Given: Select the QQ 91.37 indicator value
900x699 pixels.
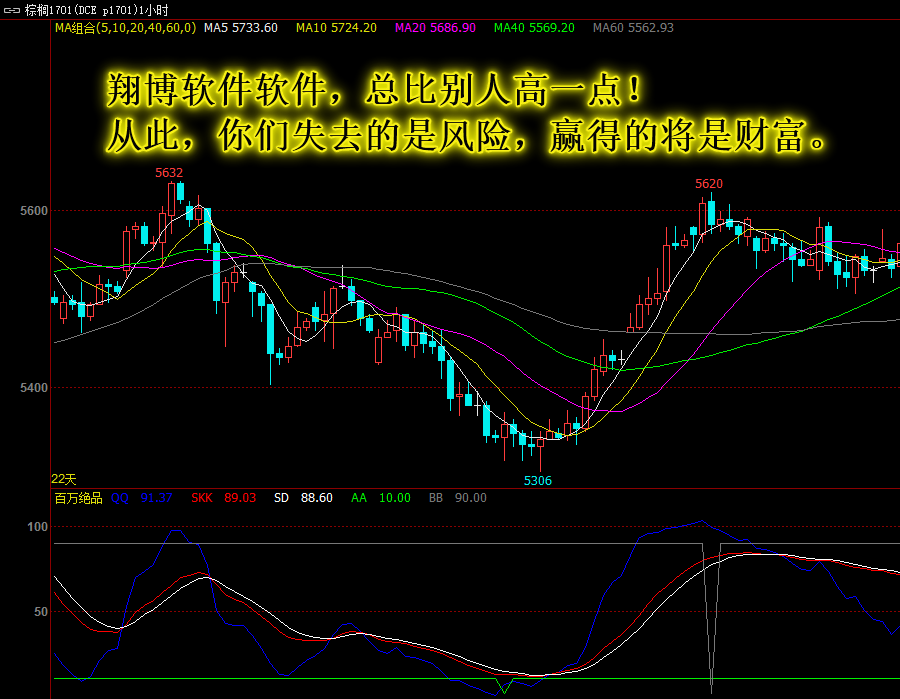Looking at the screenshot, I should 141,498.
